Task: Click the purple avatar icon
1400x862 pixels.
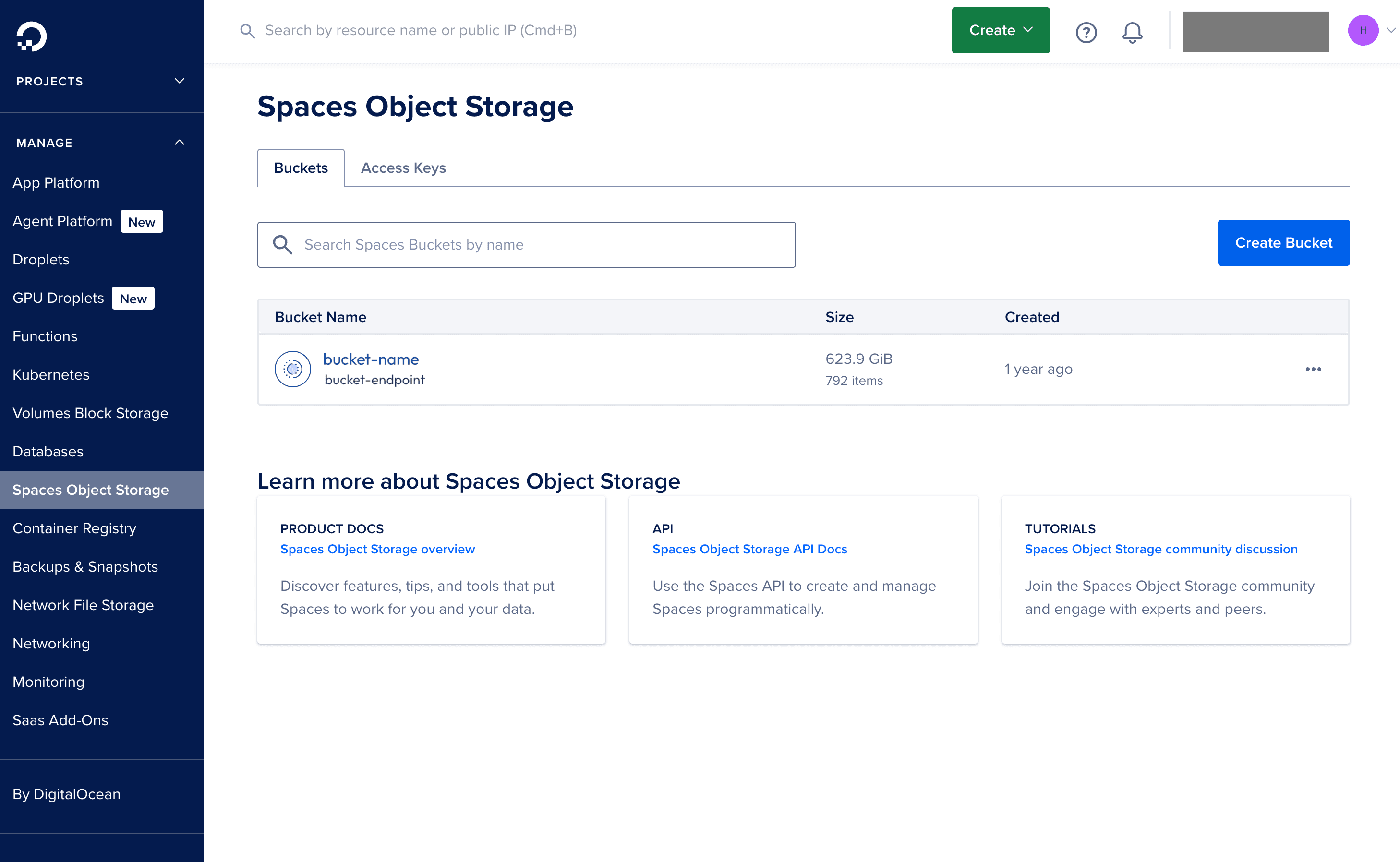Action: click(x=1364, y=30)
